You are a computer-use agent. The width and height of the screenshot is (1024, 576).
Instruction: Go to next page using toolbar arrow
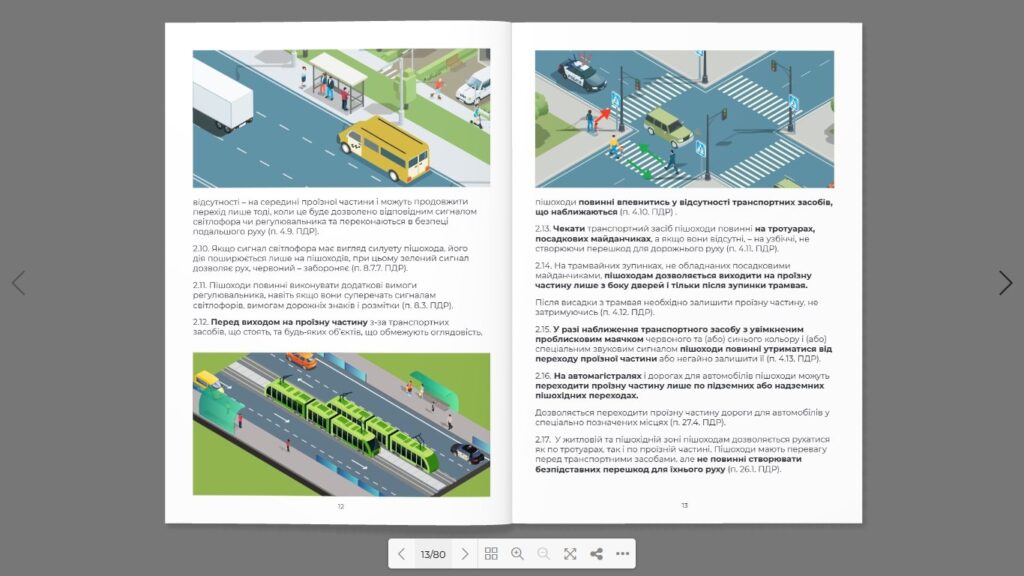[x=464, y=554]
